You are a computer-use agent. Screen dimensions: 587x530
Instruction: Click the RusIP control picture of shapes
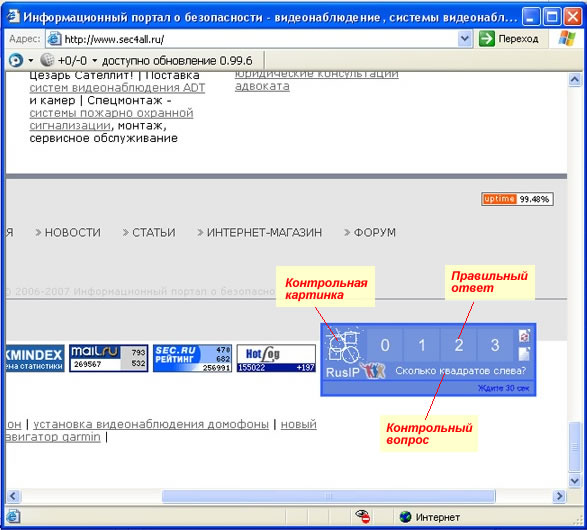[x=343, y=345]
